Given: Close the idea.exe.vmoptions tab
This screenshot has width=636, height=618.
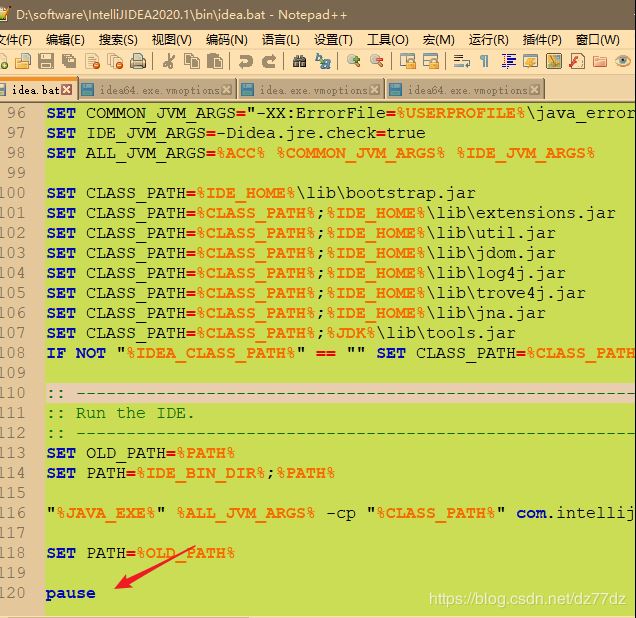Looking at the screenshot, I should [375, 90].
